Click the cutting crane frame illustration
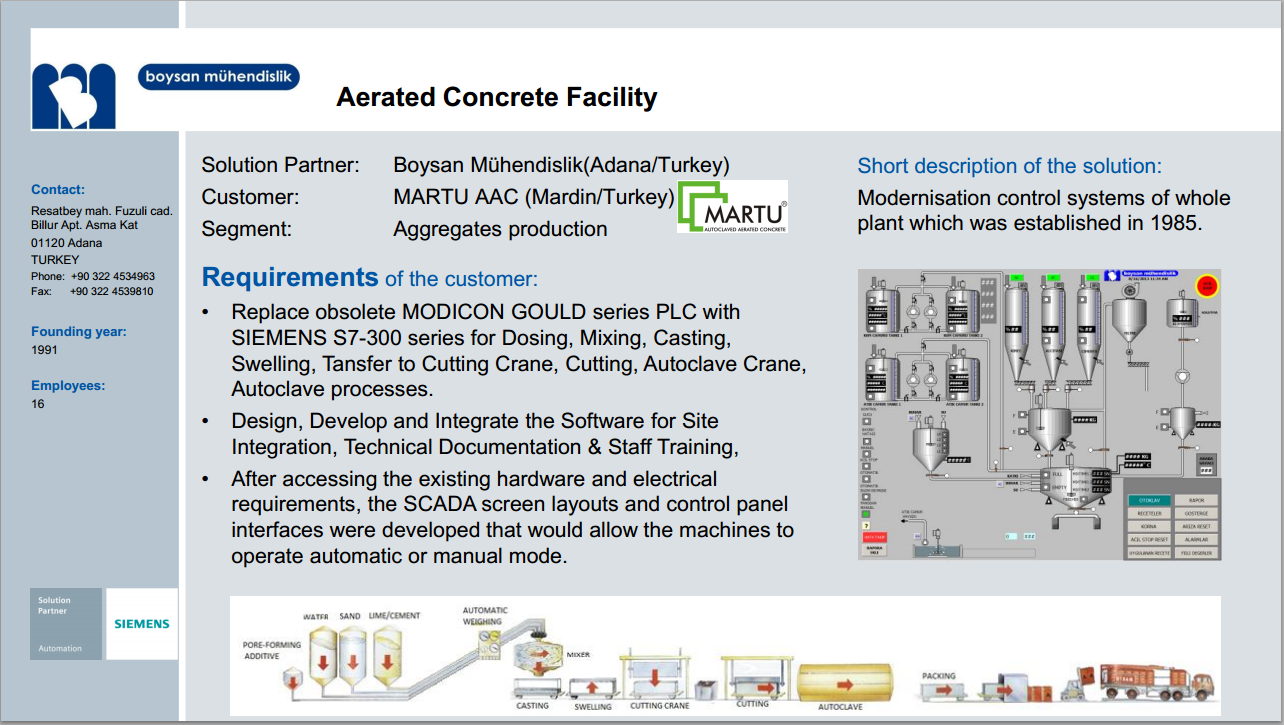Screen dimensions: 1284x725 (657, 676)
